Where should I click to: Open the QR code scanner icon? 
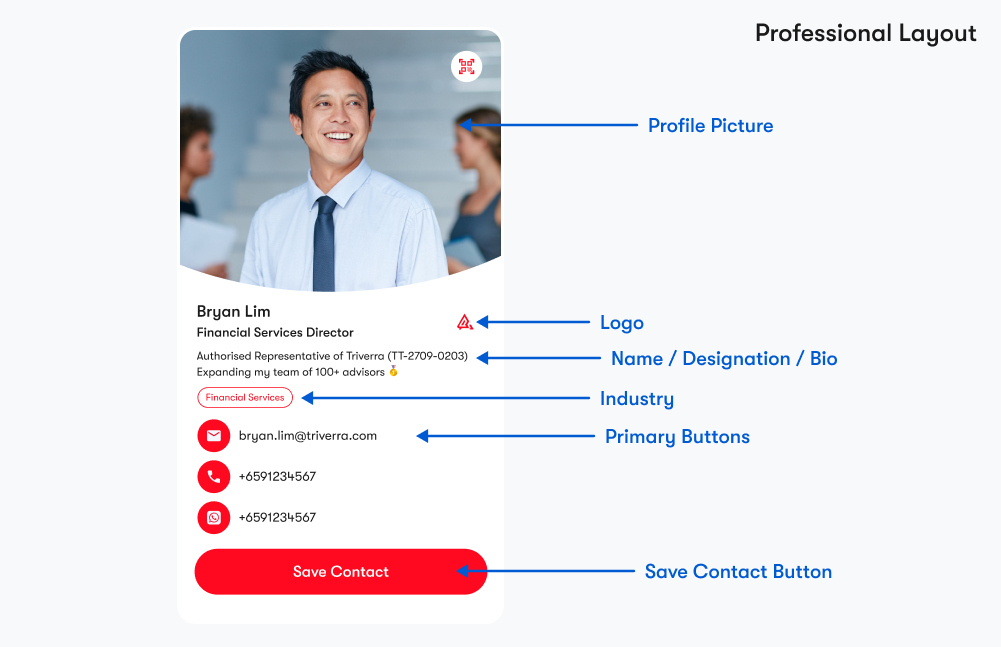pos(466,67)
